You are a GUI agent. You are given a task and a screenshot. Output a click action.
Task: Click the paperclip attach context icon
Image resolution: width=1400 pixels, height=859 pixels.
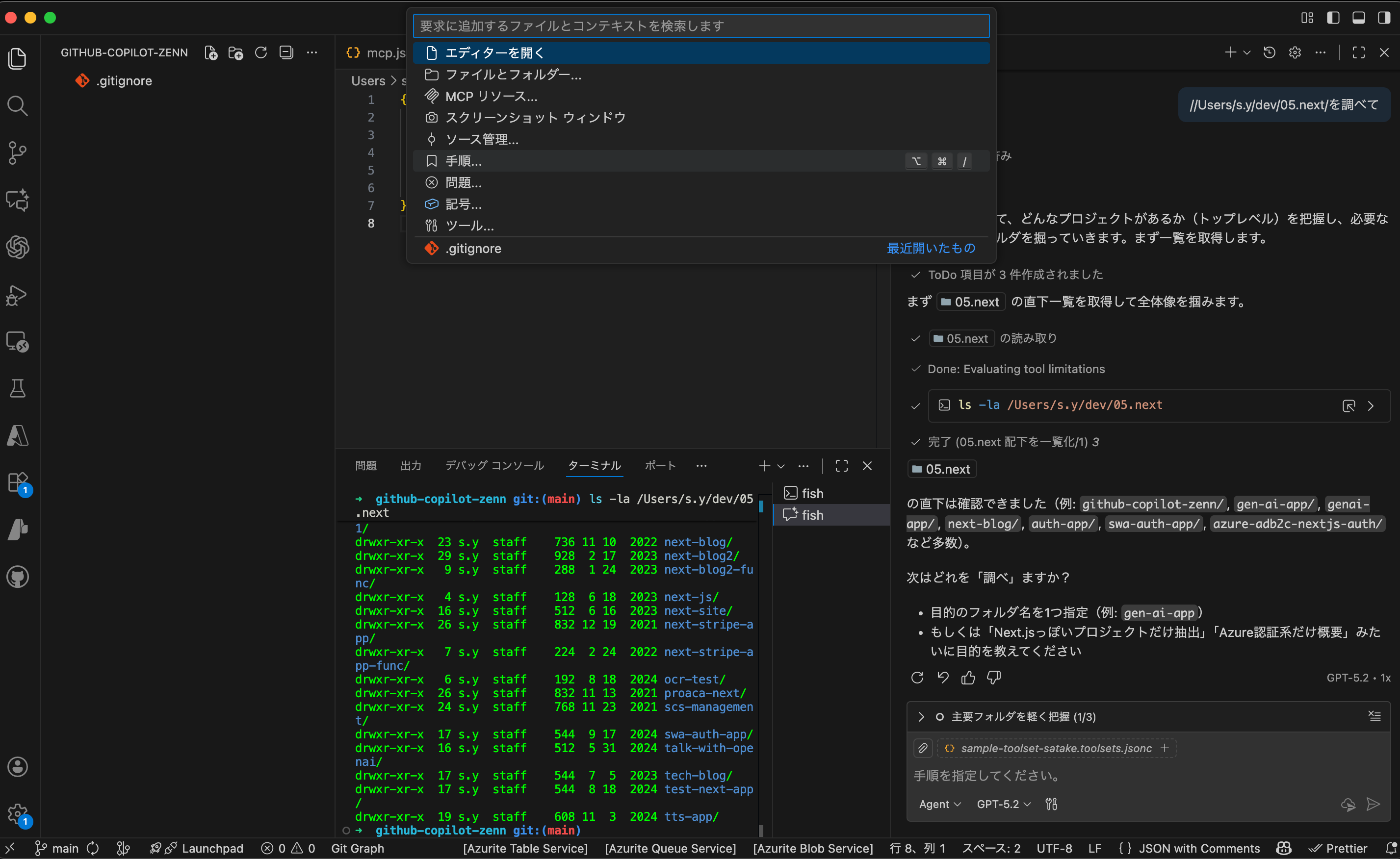pyautogui.click(x=923, y=748)
